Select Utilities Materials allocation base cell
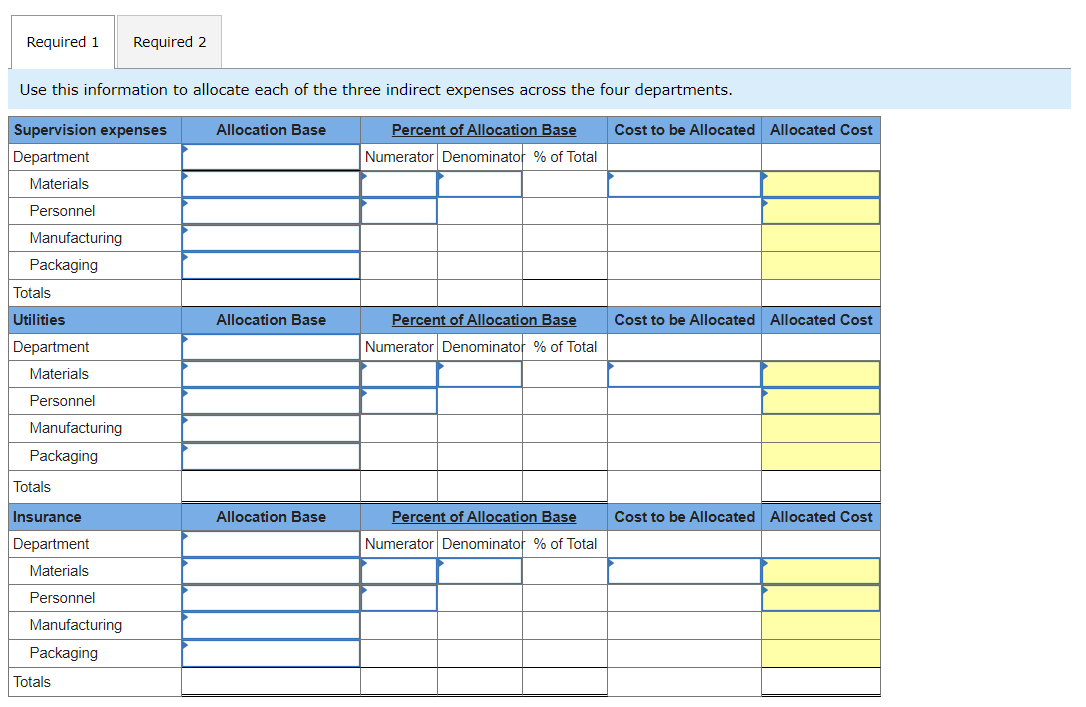 click(x=271, y=374)
